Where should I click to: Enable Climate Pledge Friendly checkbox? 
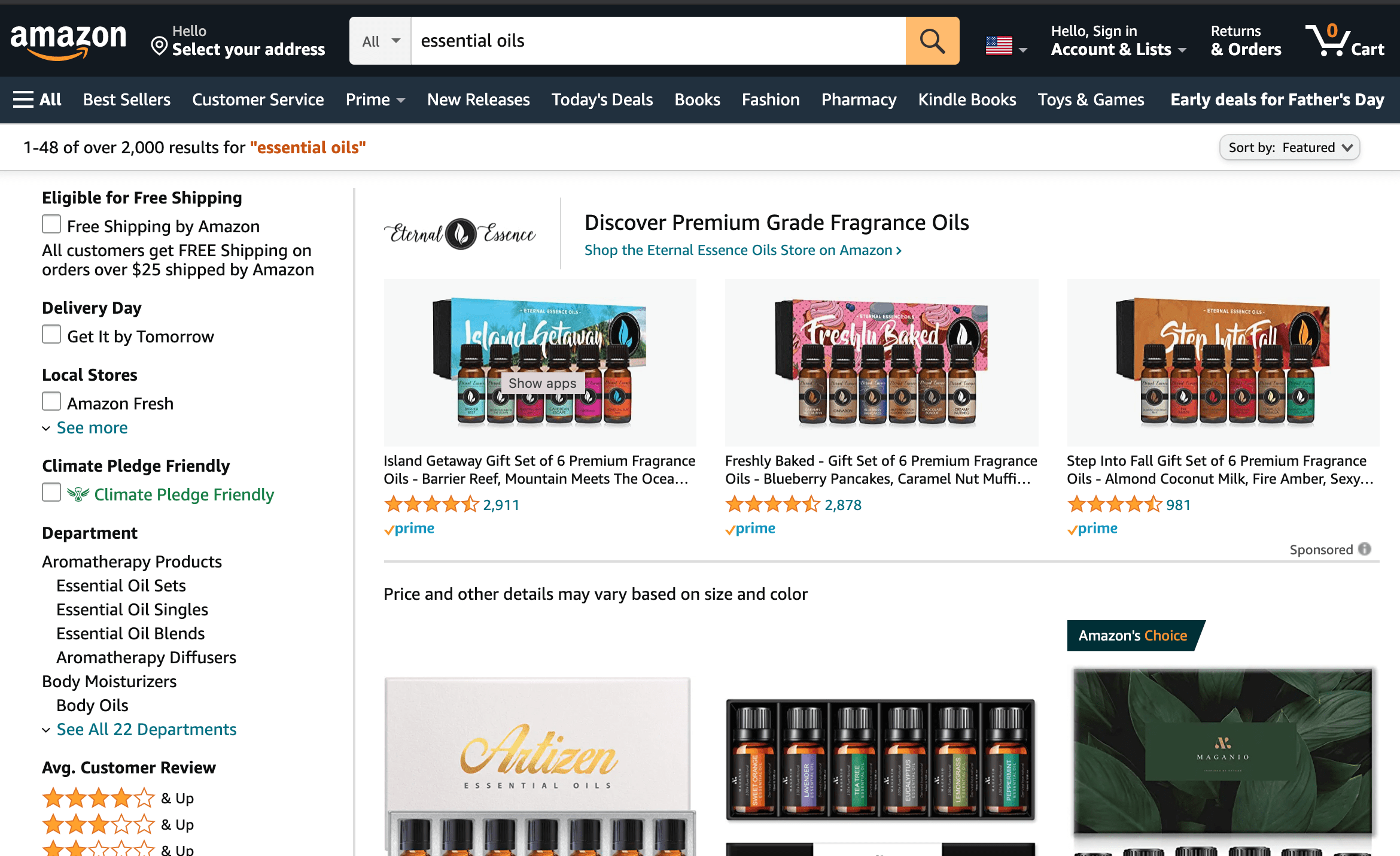pyautogui.click(x=51, y=492)
